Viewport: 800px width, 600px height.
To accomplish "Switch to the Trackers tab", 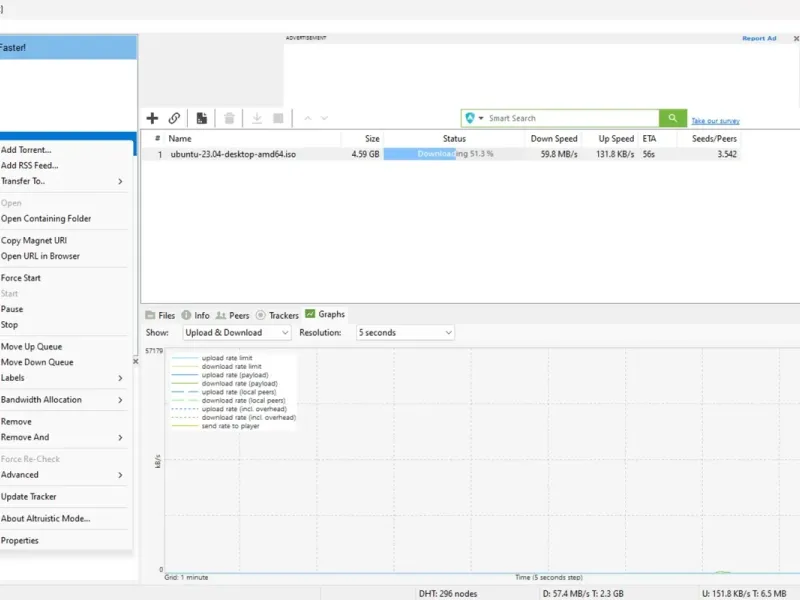I will [277, 315].
